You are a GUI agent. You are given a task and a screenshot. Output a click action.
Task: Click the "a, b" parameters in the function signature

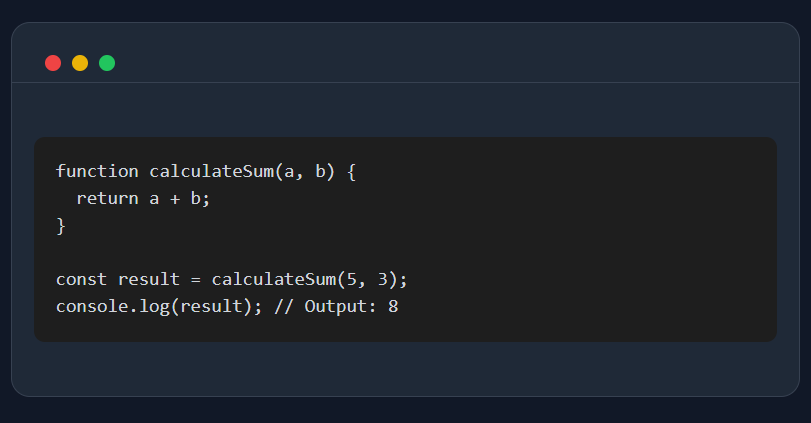coord(304,171)
